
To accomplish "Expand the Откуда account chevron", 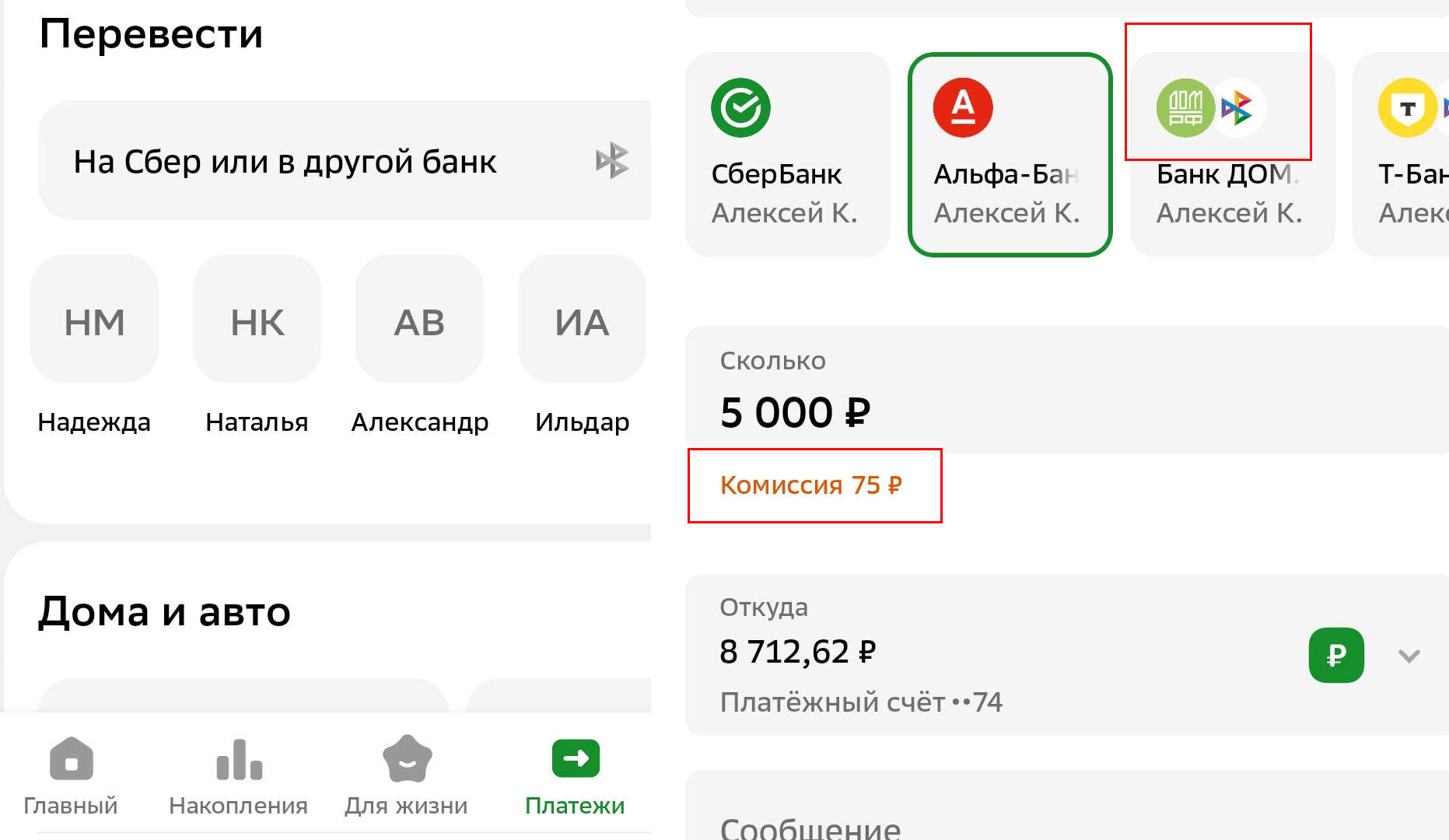I will tap(1409, 656).
